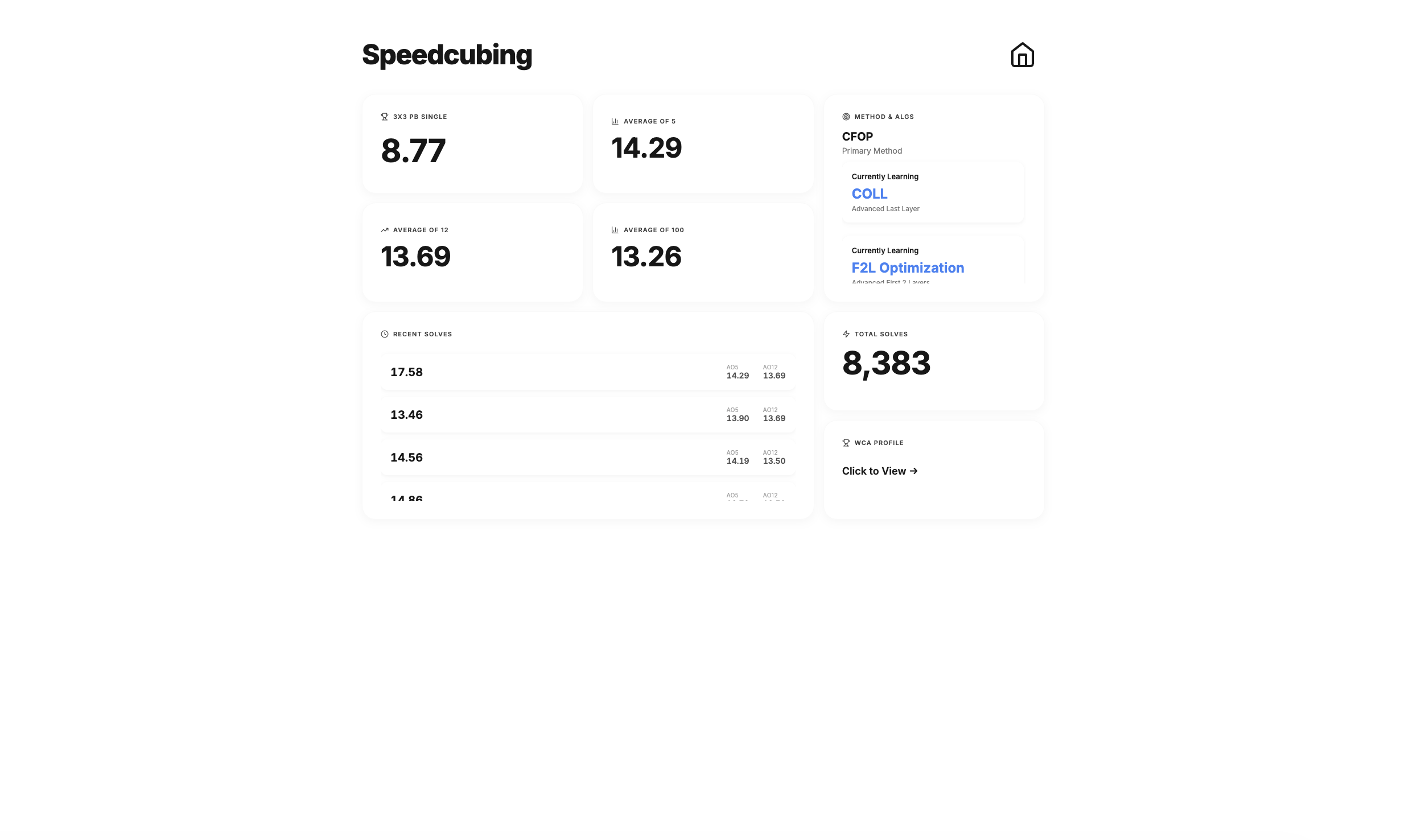
Task: Click the home icon in header
Action: coord(1021,55)
